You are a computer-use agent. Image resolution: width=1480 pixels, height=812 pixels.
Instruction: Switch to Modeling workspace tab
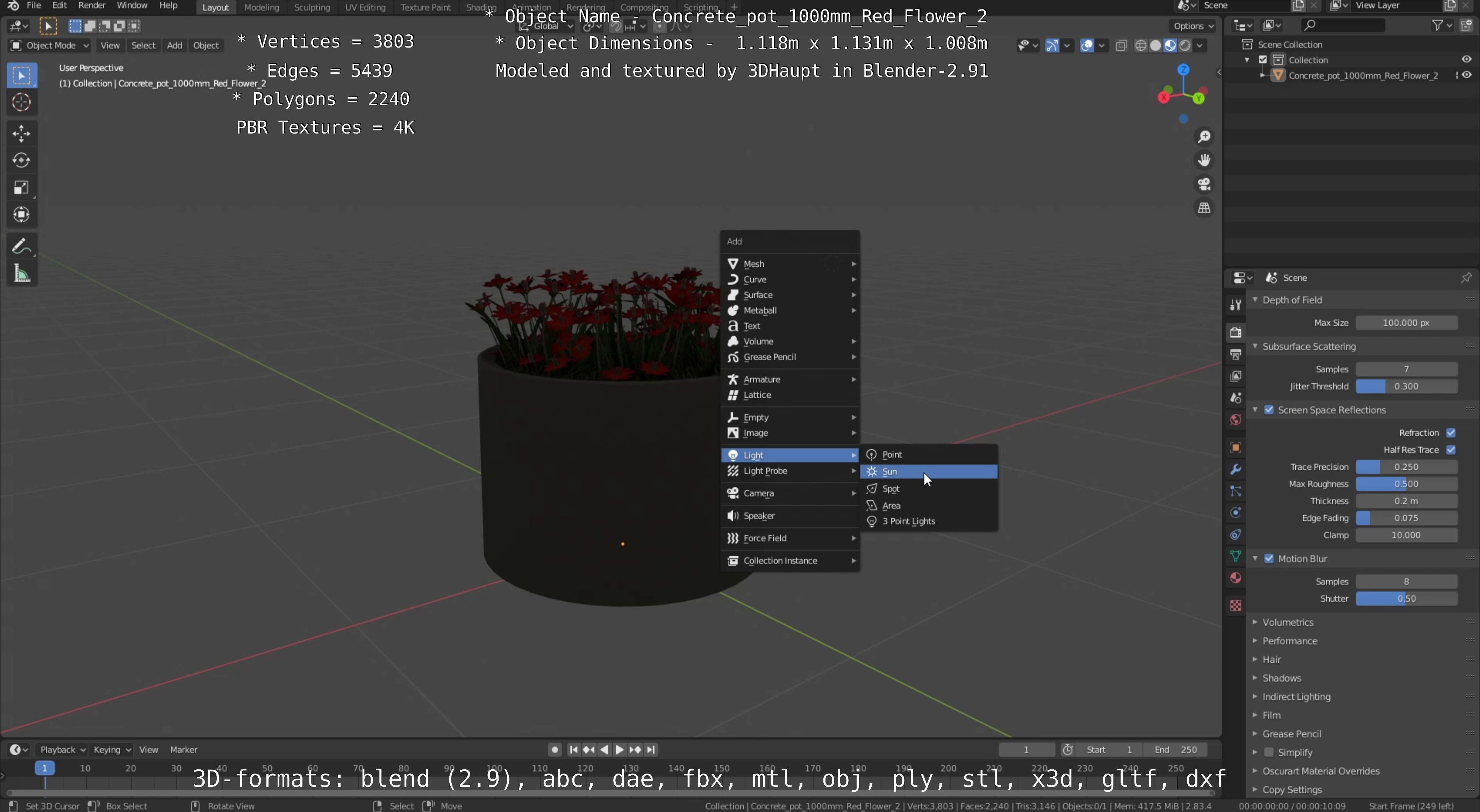(262, 7)
